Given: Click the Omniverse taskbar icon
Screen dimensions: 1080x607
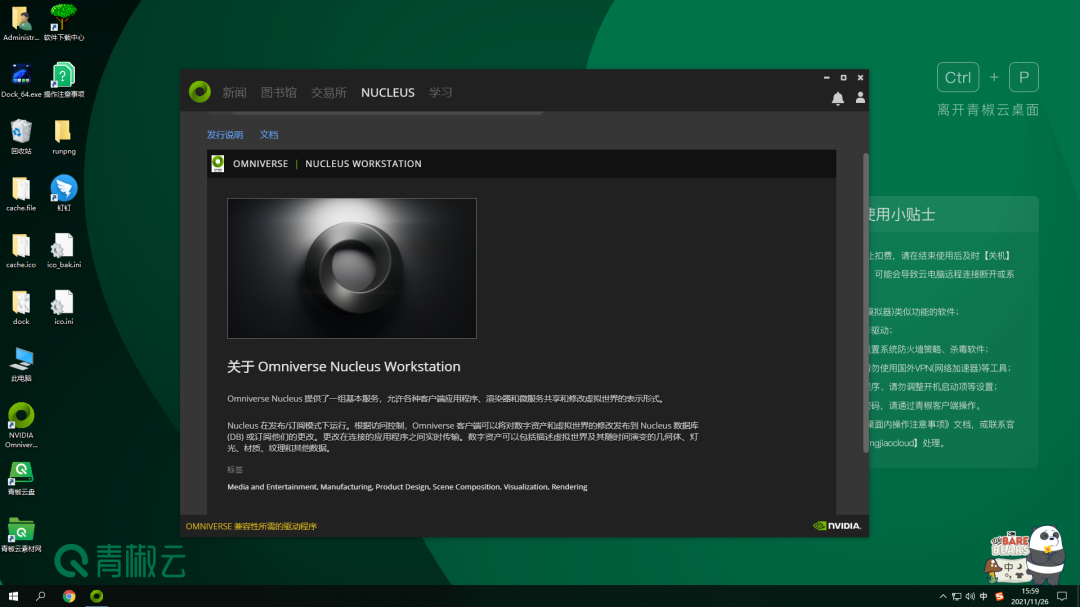Looking at the screenshot, I should click(96, 596).
